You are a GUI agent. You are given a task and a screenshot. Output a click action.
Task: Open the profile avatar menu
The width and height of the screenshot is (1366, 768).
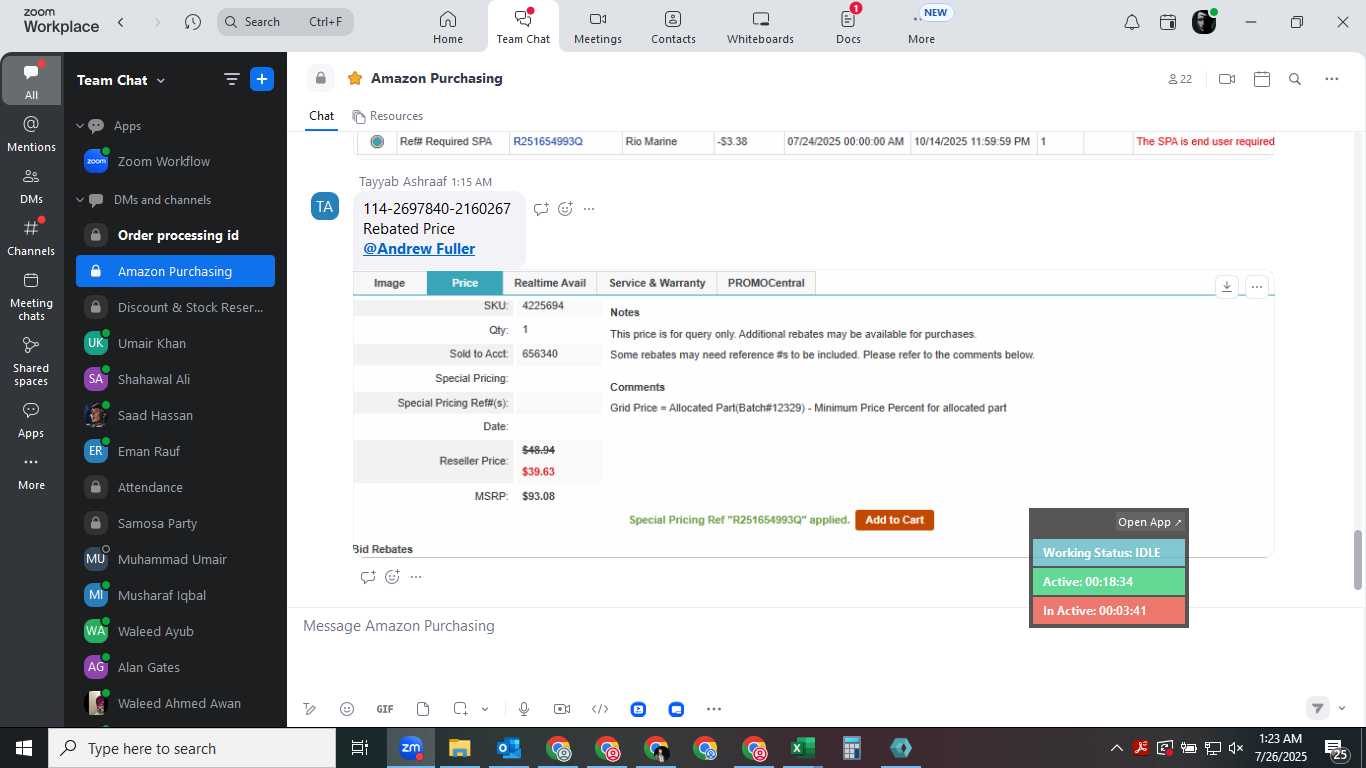pyautogui.click(x=1204, y=22)
